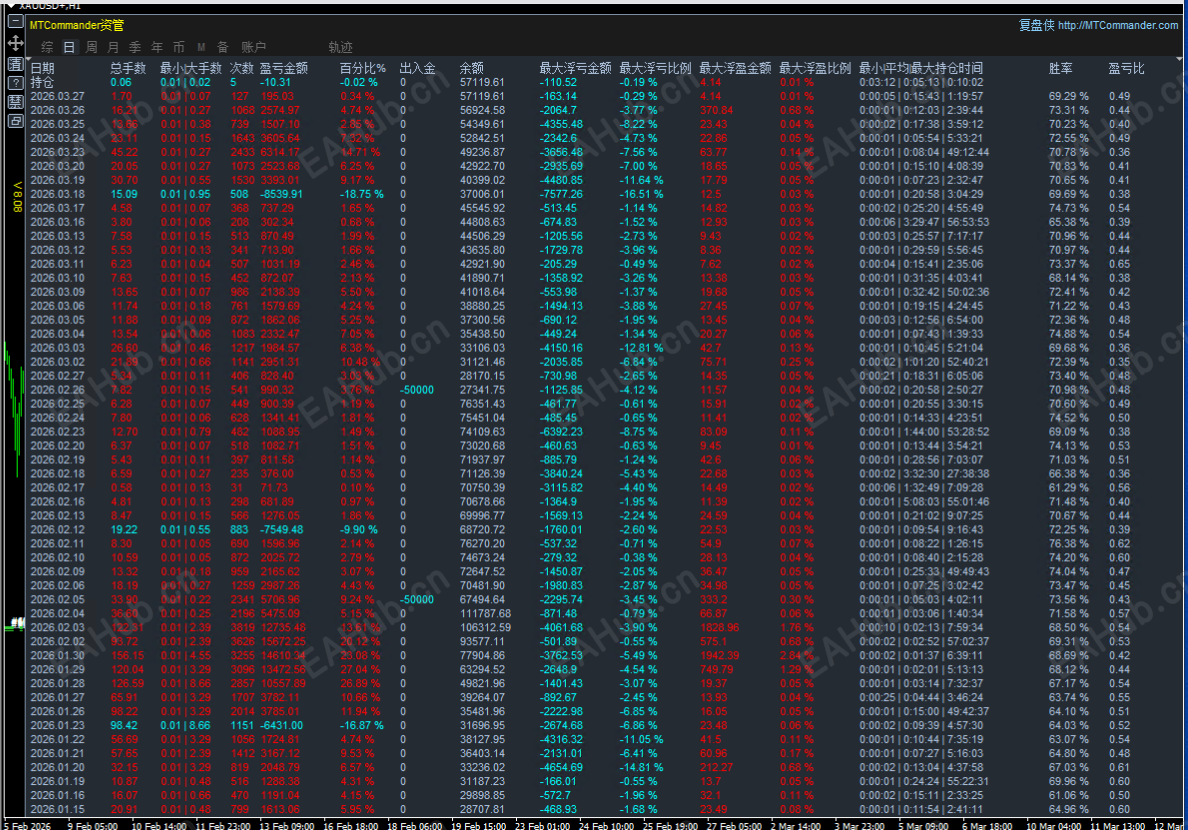Click the -18.75 % percentage cell
The width and height of the screenshot is (1188, 830).
coord(361,194)
